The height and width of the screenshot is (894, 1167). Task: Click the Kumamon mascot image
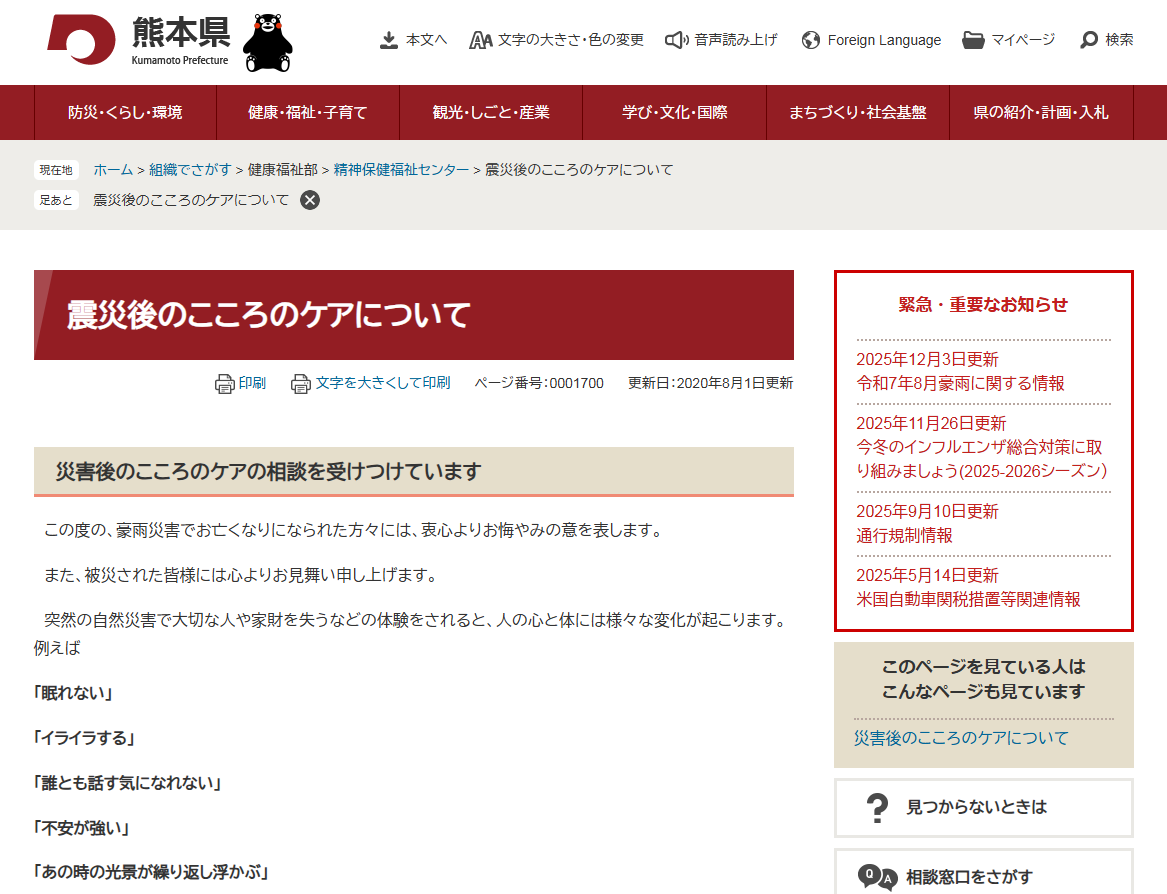pos(268,42)
